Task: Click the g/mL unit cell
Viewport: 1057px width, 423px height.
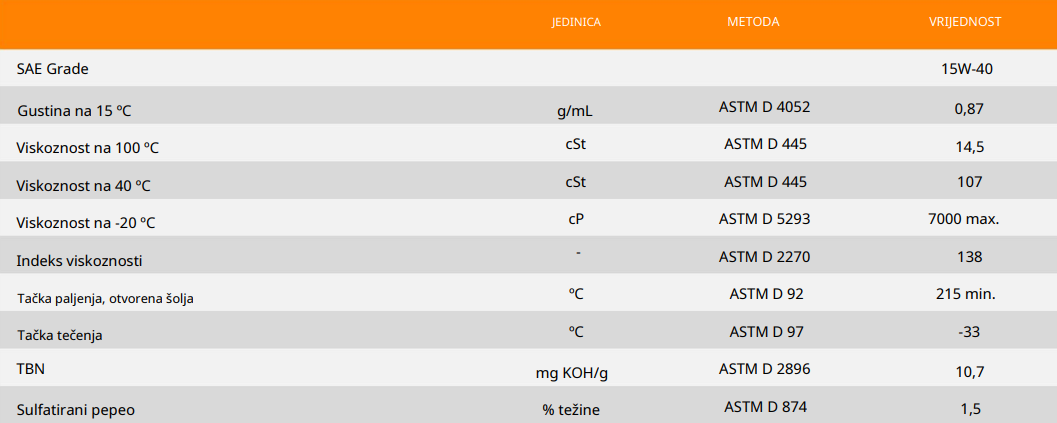Action: point(582,108)
